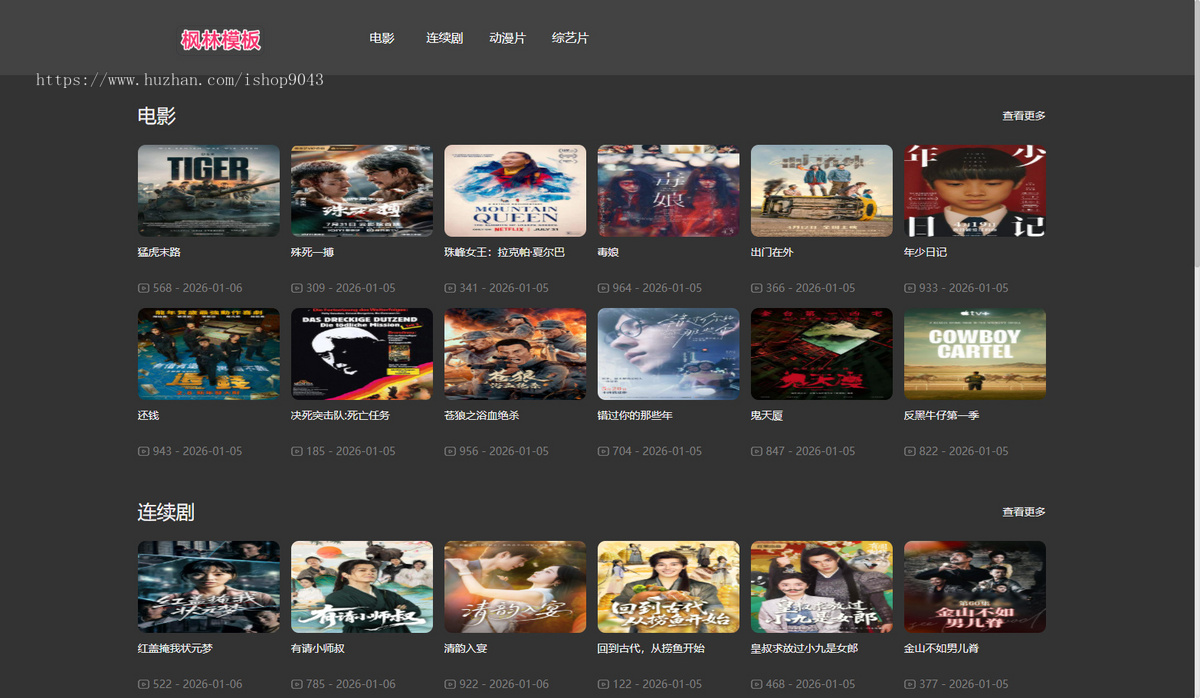The height and width of the screenshot is (698, 1200).
Task: Click the title 反黑牛仔第一季
Action: (941, 415)
